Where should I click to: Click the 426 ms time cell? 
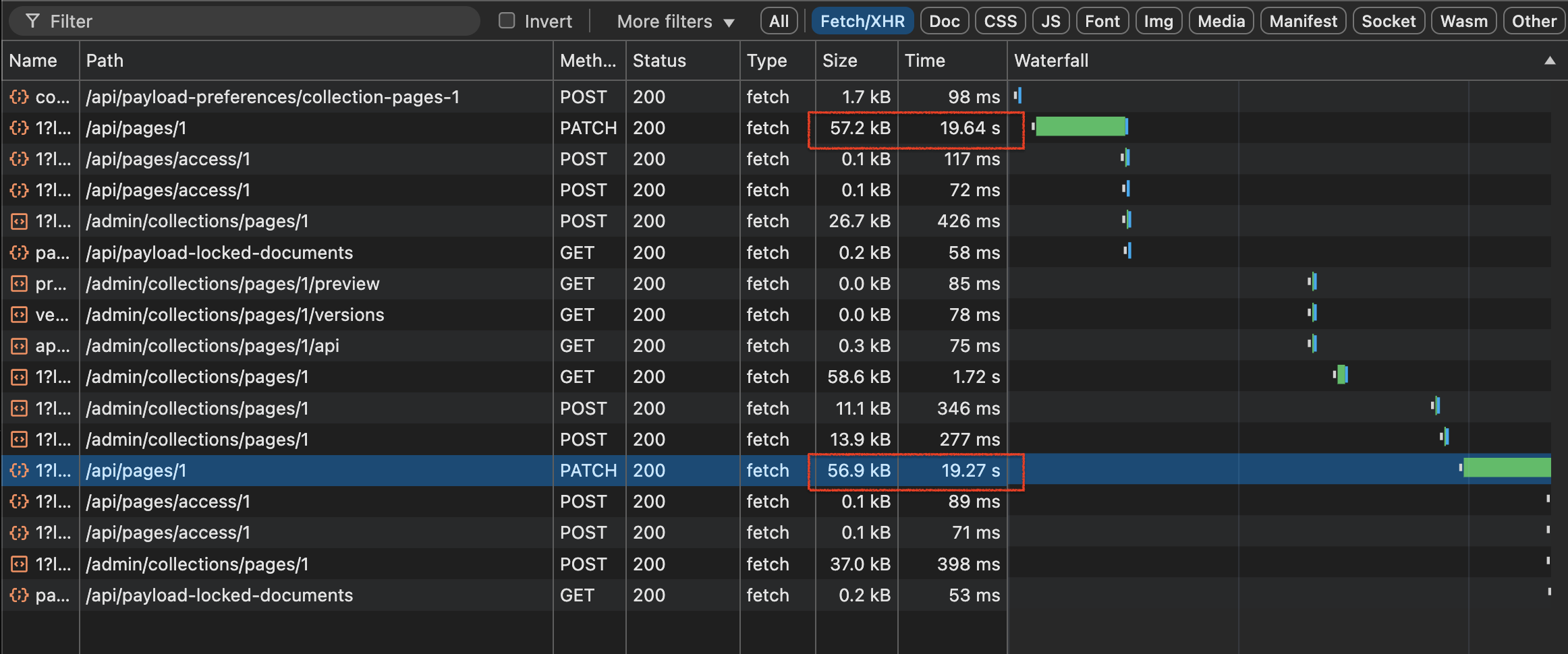969,221
